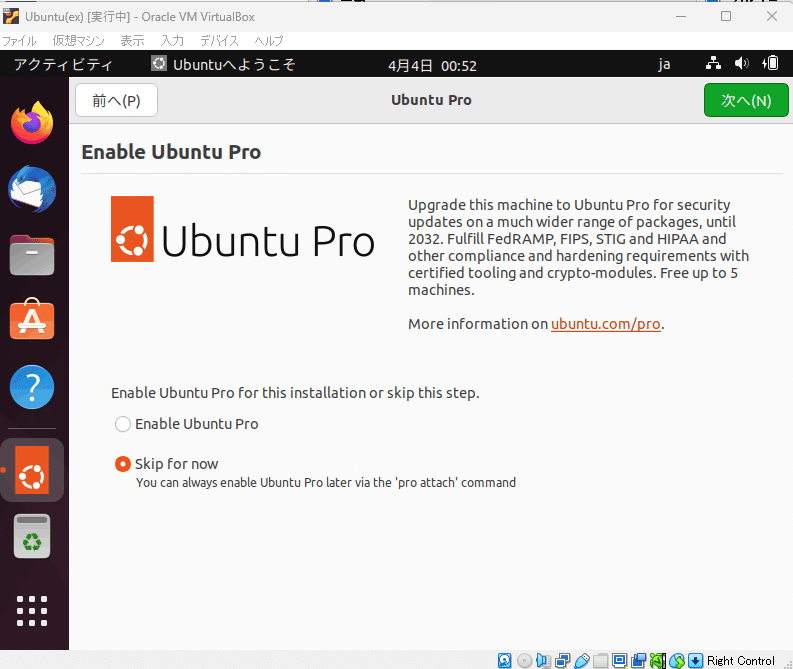Open the ja input source dropdown
The height and width of the screenshot is (669, 793).
point(664,64)
